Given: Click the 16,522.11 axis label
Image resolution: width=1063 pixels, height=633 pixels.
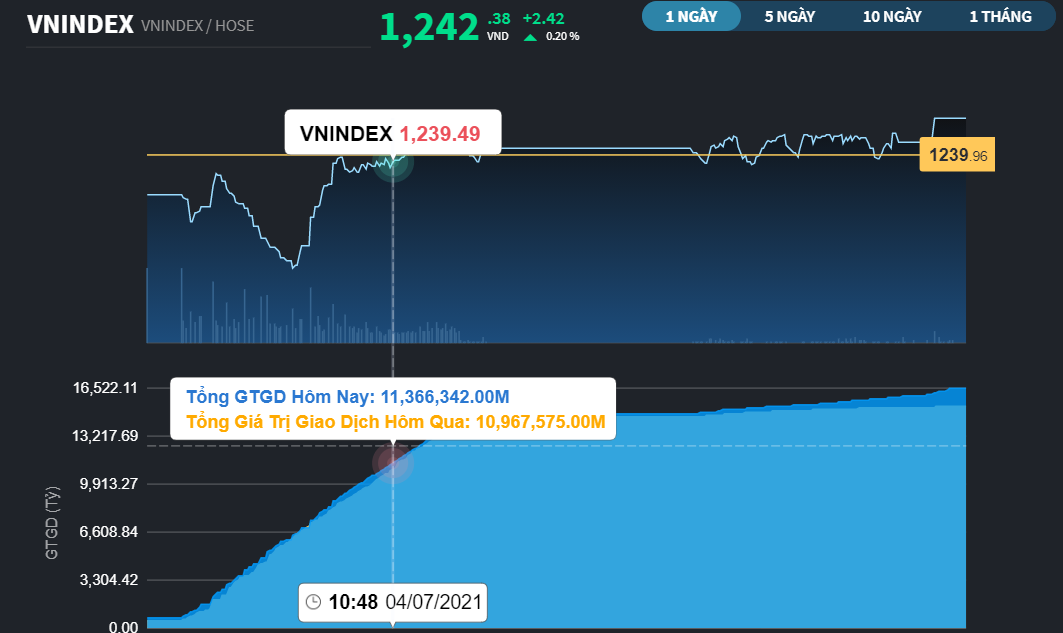Looking at the screenshot, I should pyautogui.click(x=105, y=388).
